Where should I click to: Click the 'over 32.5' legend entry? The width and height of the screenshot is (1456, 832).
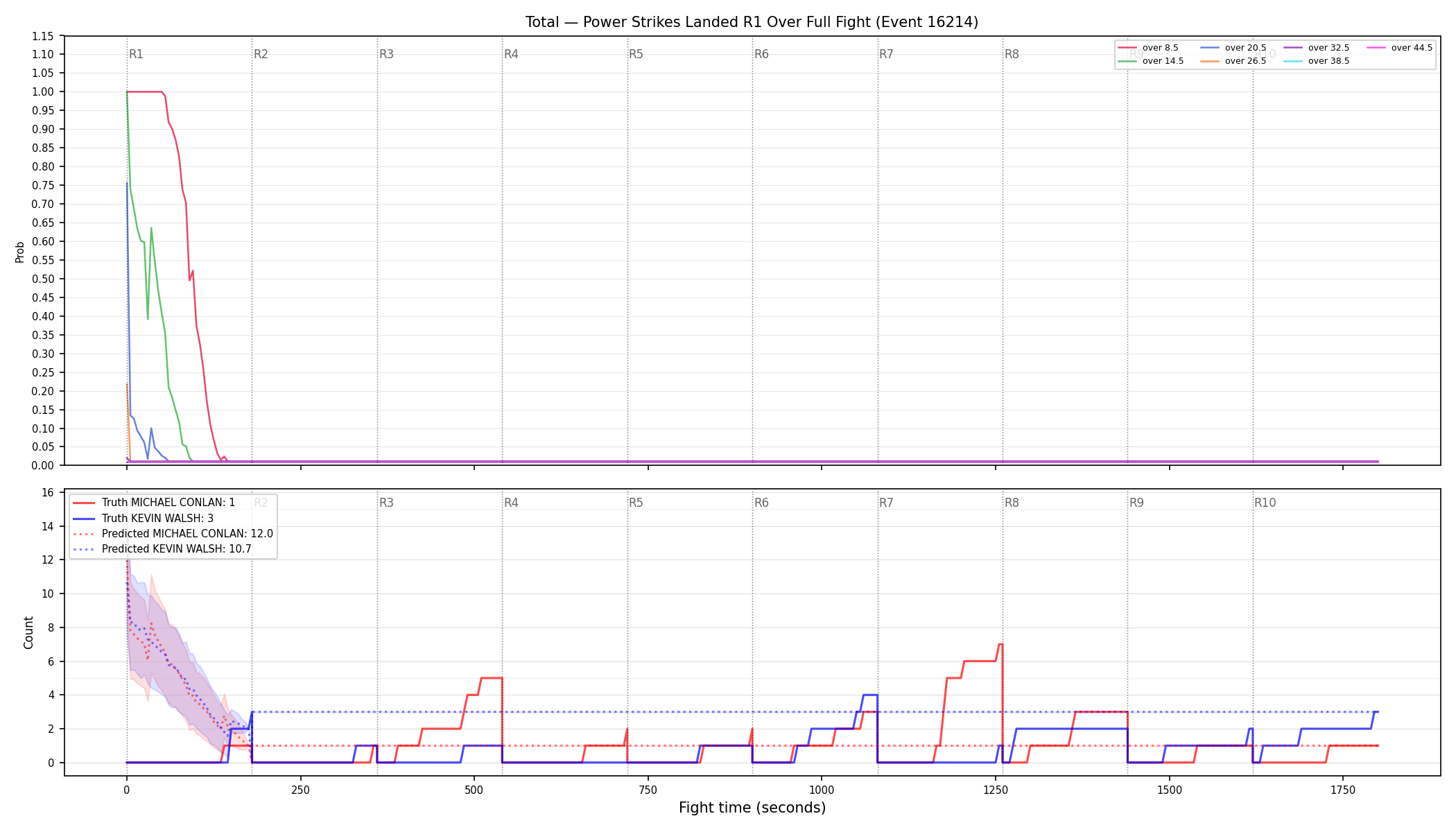click(x=1317, y=48)
